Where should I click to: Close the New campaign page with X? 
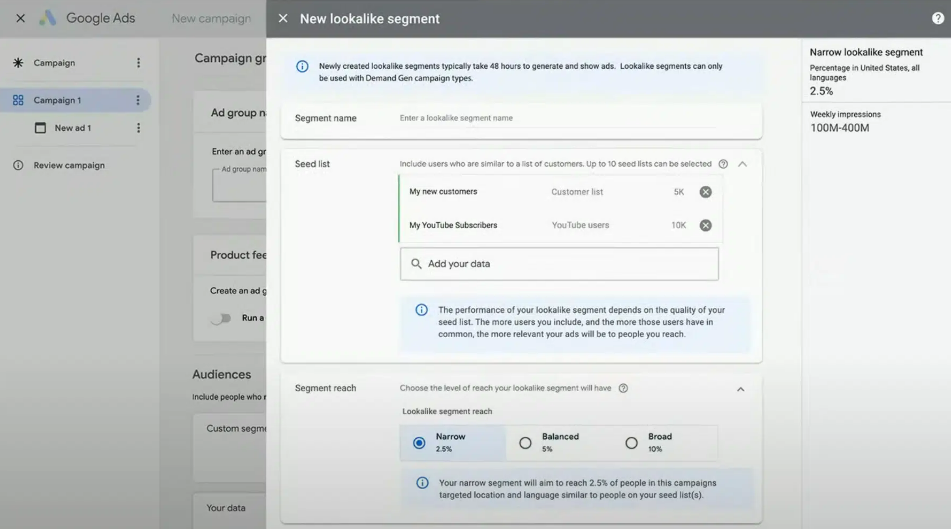(21, 18)
